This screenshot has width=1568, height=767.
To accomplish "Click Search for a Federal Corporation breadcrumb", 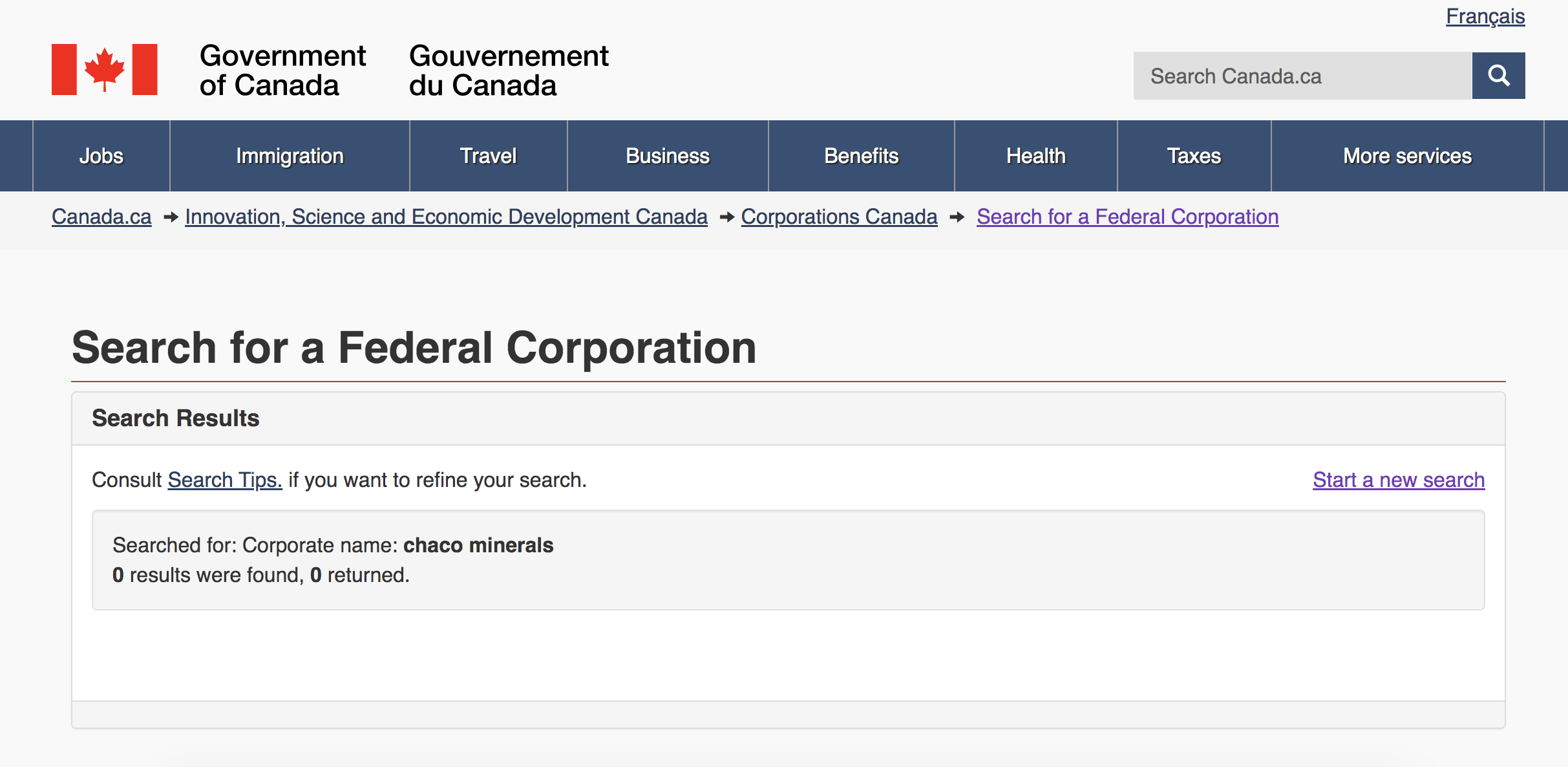I will click(x=1127, y=217).
